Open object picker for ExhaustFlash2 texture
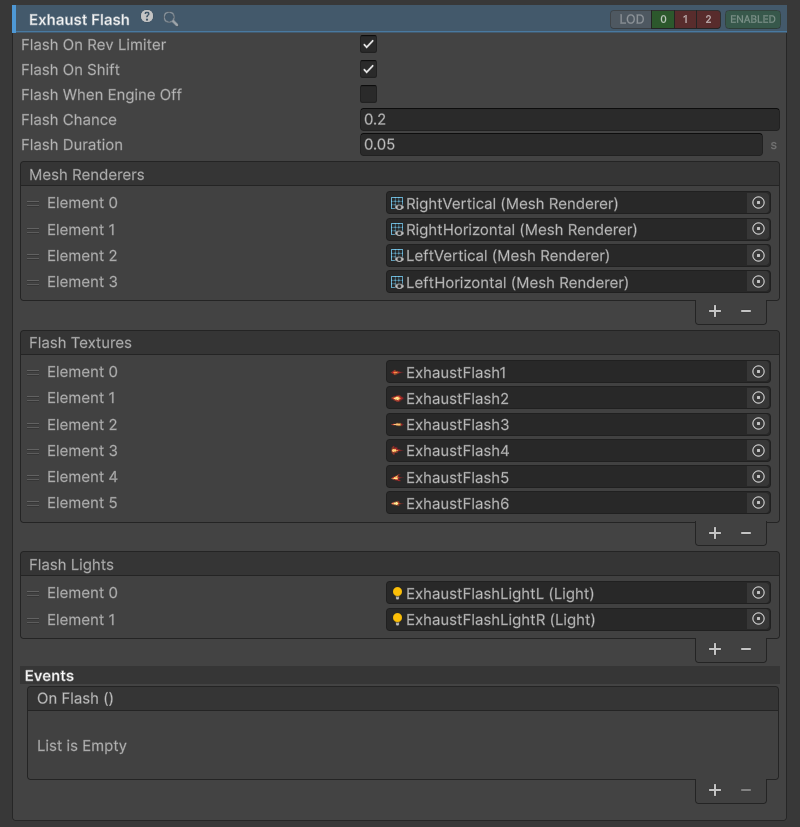Image resolution: width=800 pixels, height=827 pixels. point(758,398)
